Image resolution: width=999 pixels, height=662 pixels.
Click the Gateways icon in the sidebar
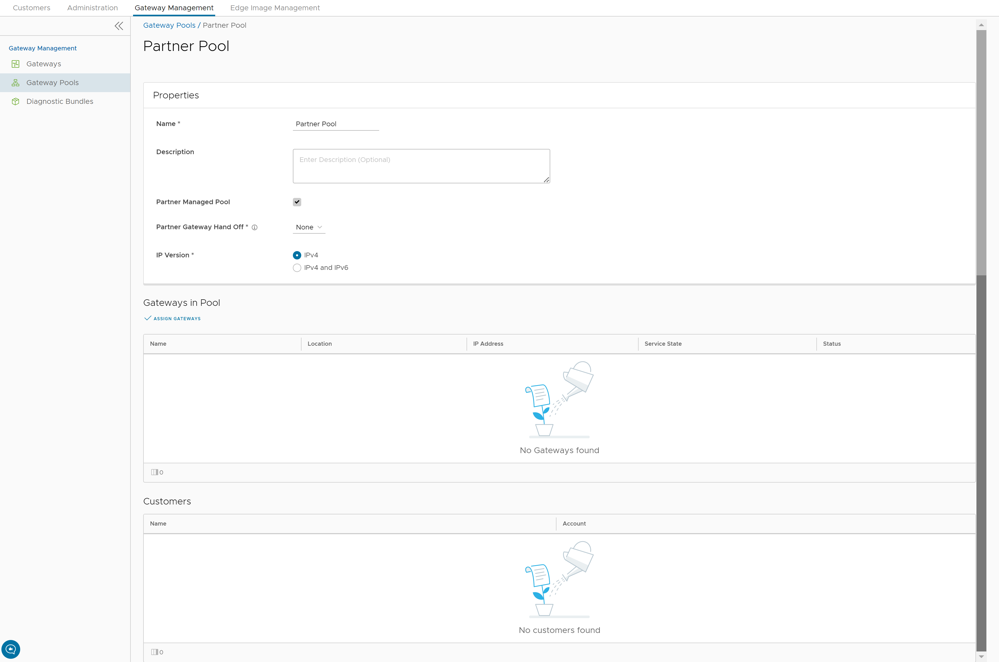click(x=16, y=64)
